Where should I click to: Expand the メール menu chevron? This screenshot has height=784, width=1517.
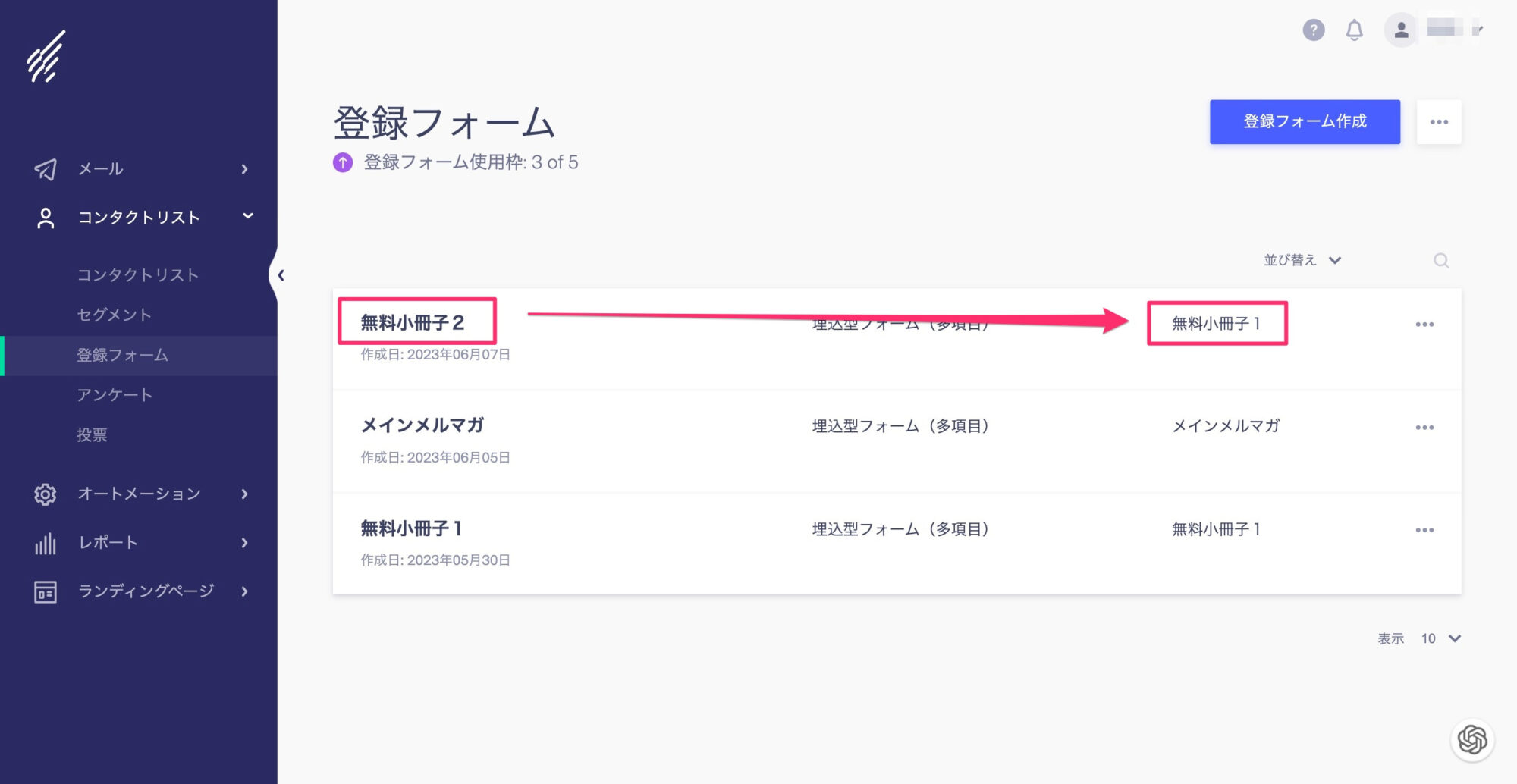pos(244,169)
